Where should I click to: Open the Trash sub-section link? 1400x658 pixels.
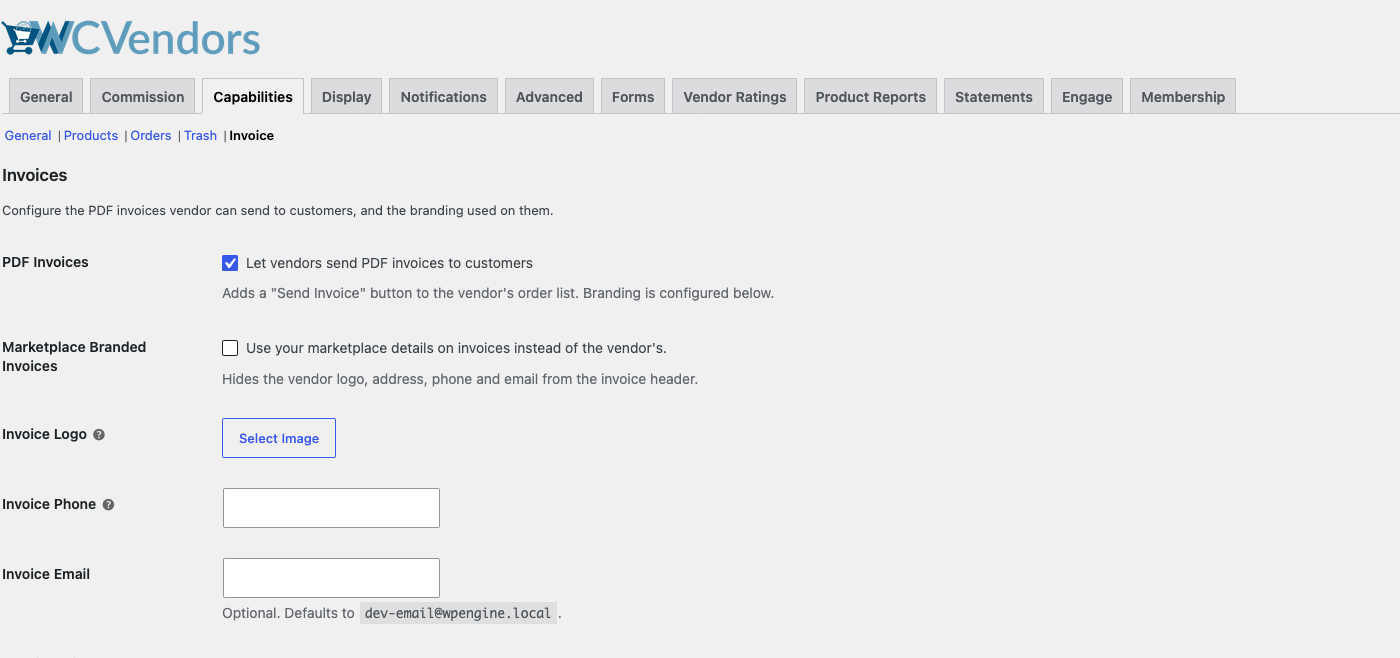(200, 136)
